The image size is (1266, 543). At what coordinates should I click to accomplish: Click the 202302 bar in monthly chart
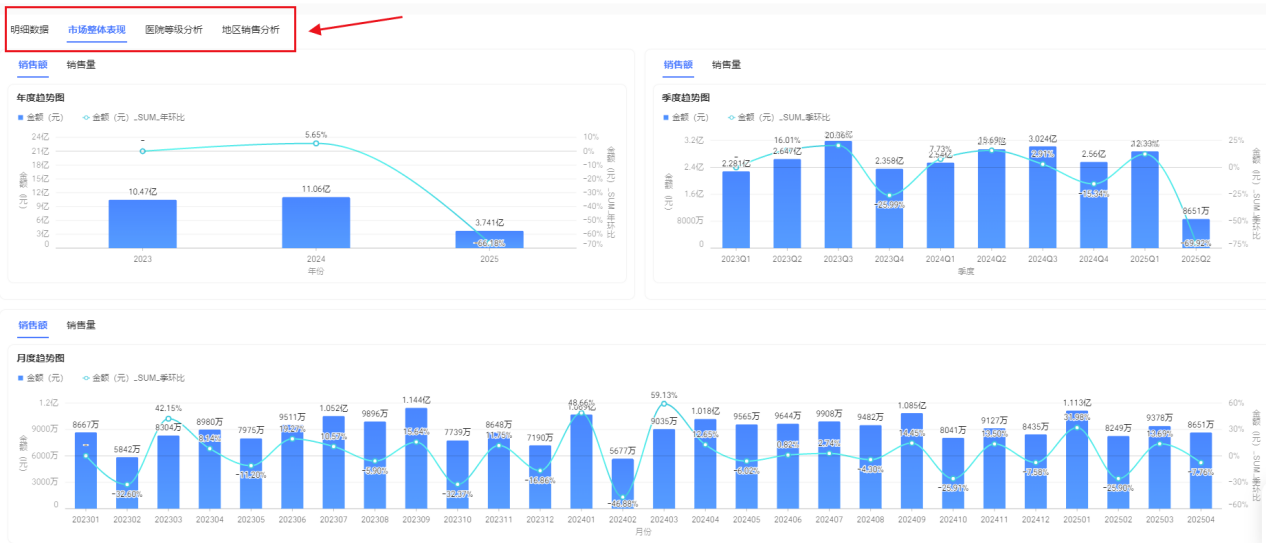pos(127,482)
